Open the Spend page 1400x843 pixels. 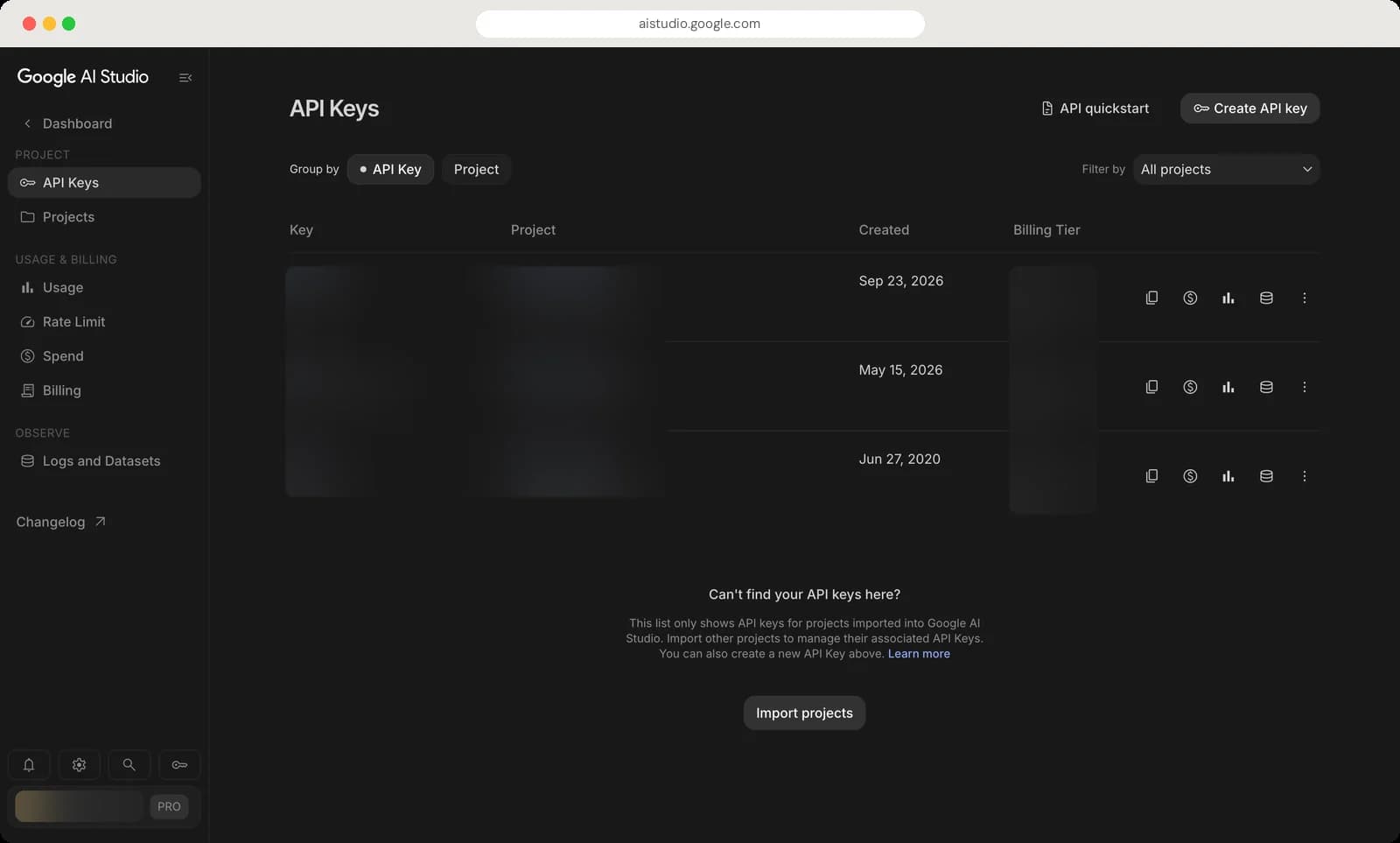tap(104, 356)
